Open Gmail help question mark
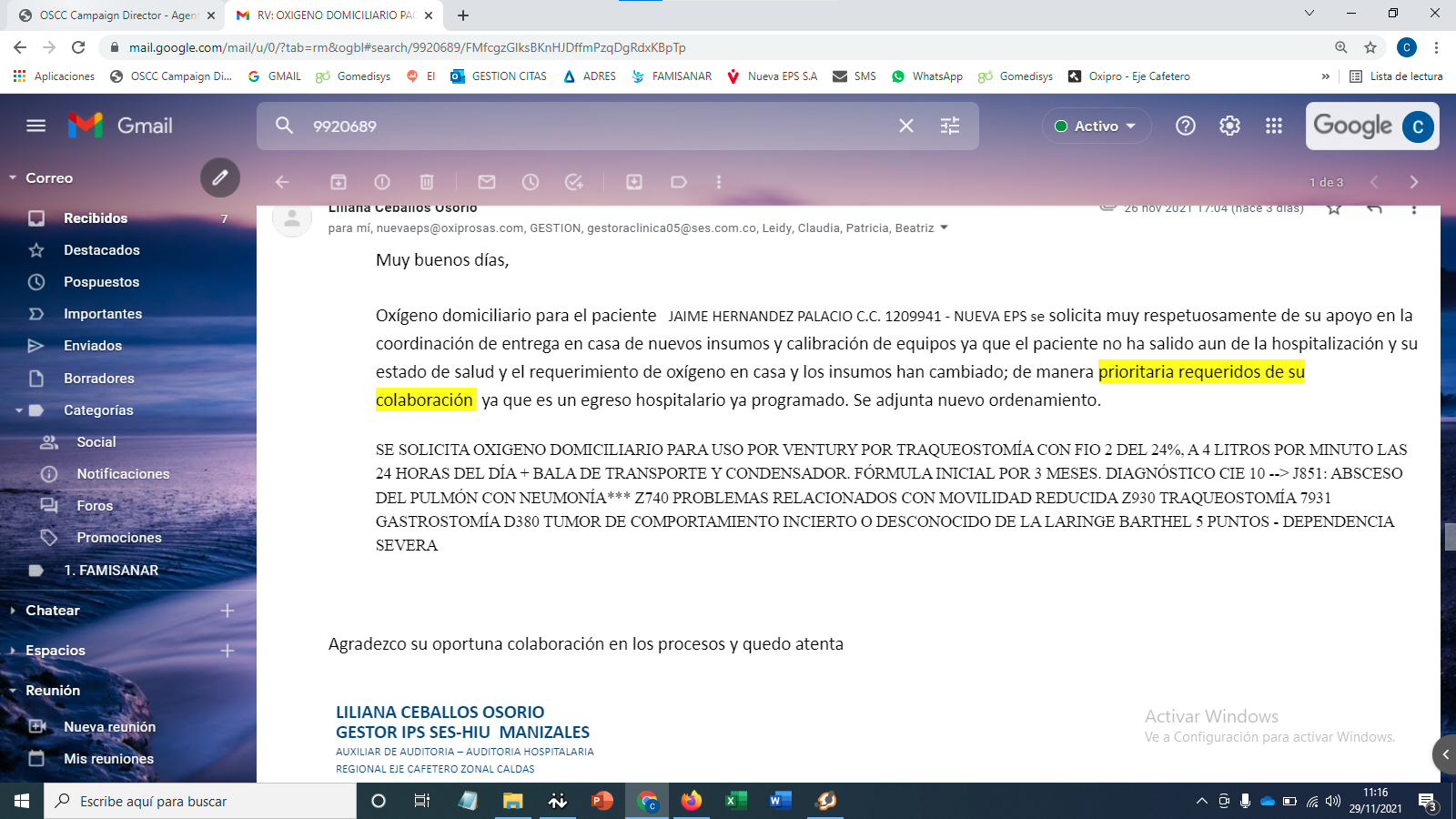 pos(1186,126)
